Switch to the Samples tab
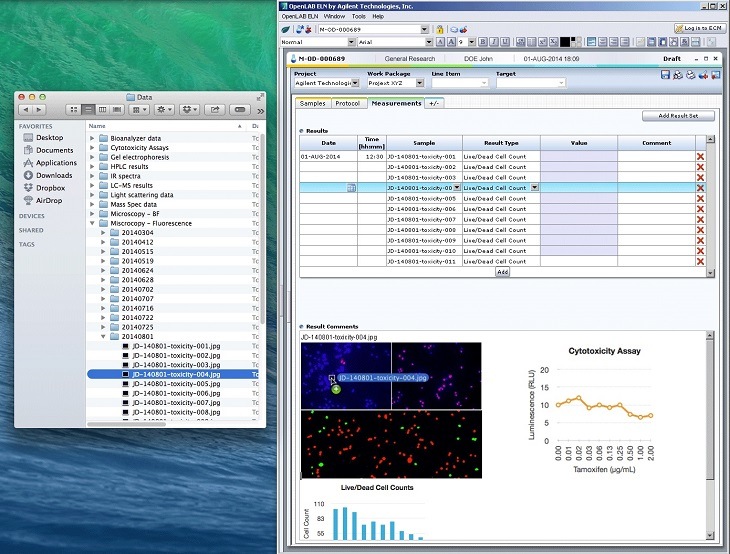Image resolution: width=730 pixels, height=554 pixels. point(313,103)
